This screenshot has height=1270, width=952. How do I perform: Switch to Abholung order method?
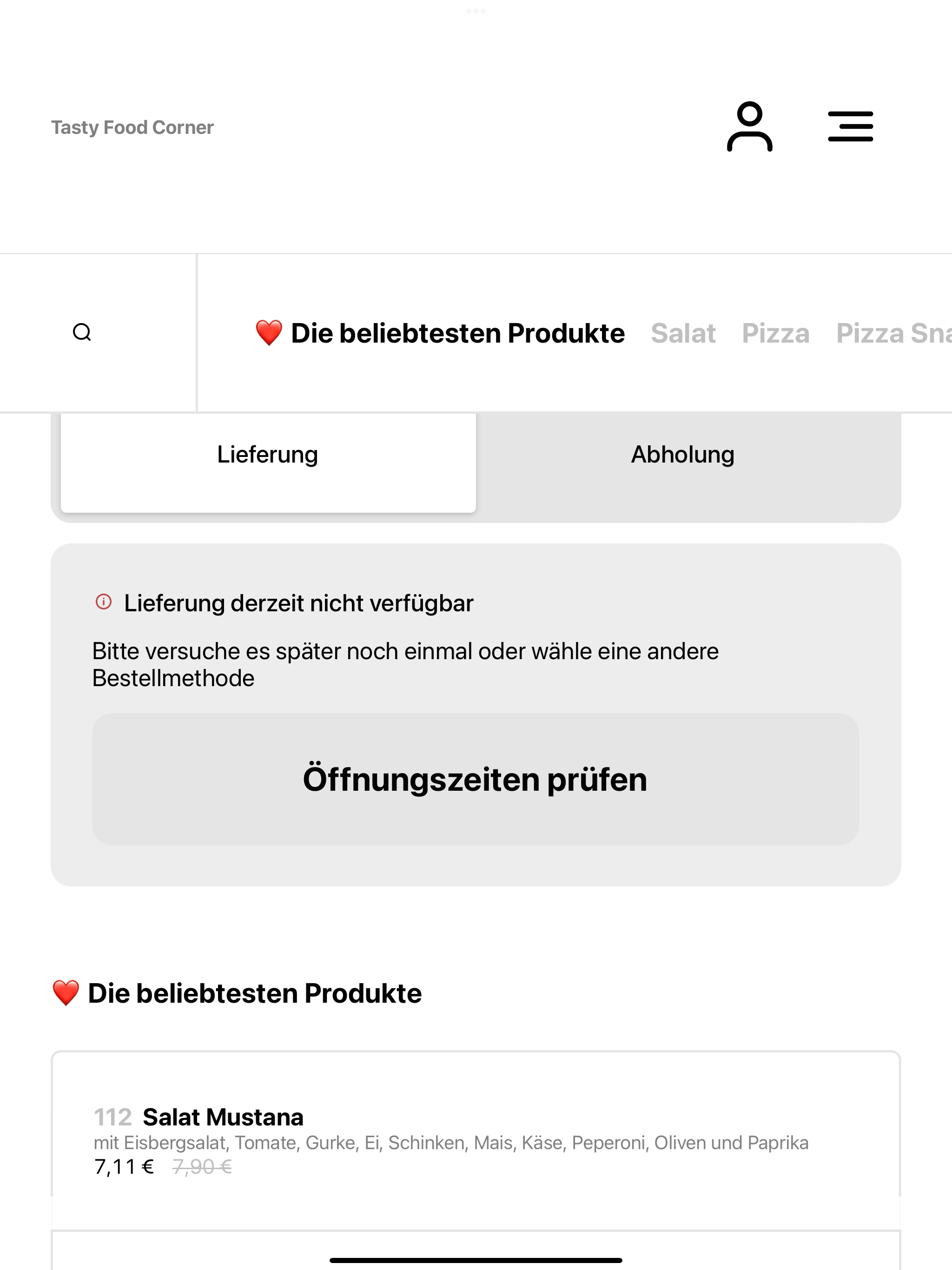click(x=683, y=455)
